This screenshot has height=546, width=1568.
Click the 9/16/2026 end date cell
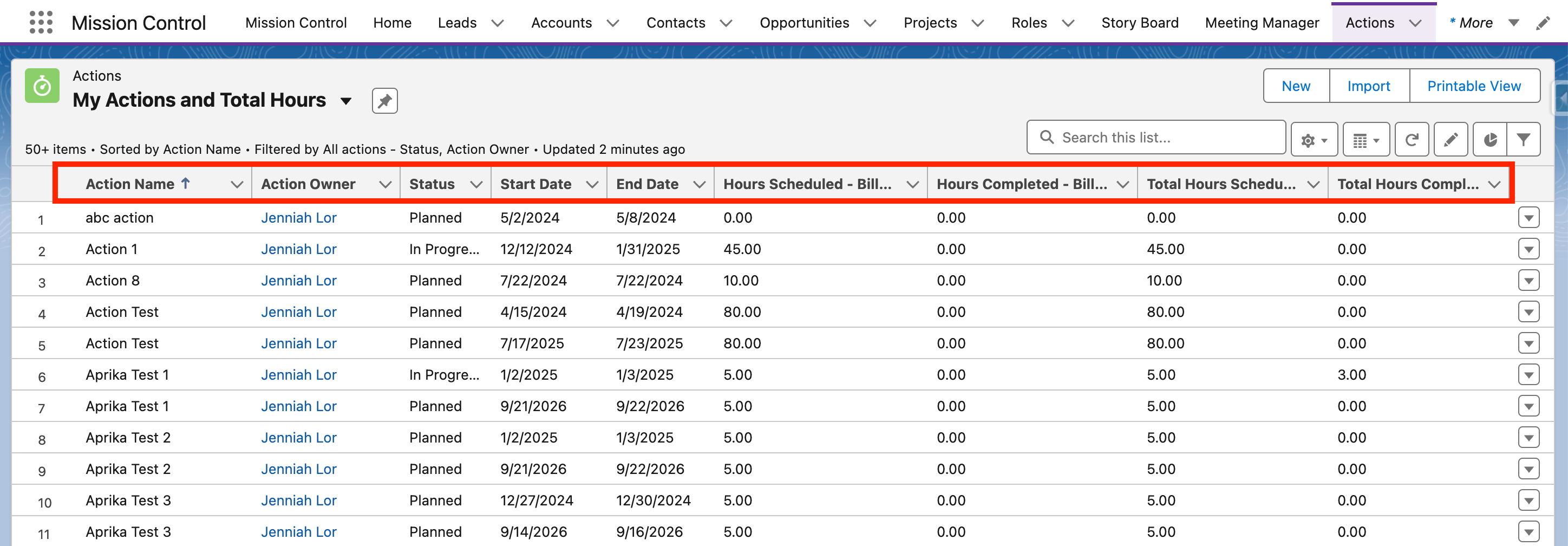click(x=650, y=532)
